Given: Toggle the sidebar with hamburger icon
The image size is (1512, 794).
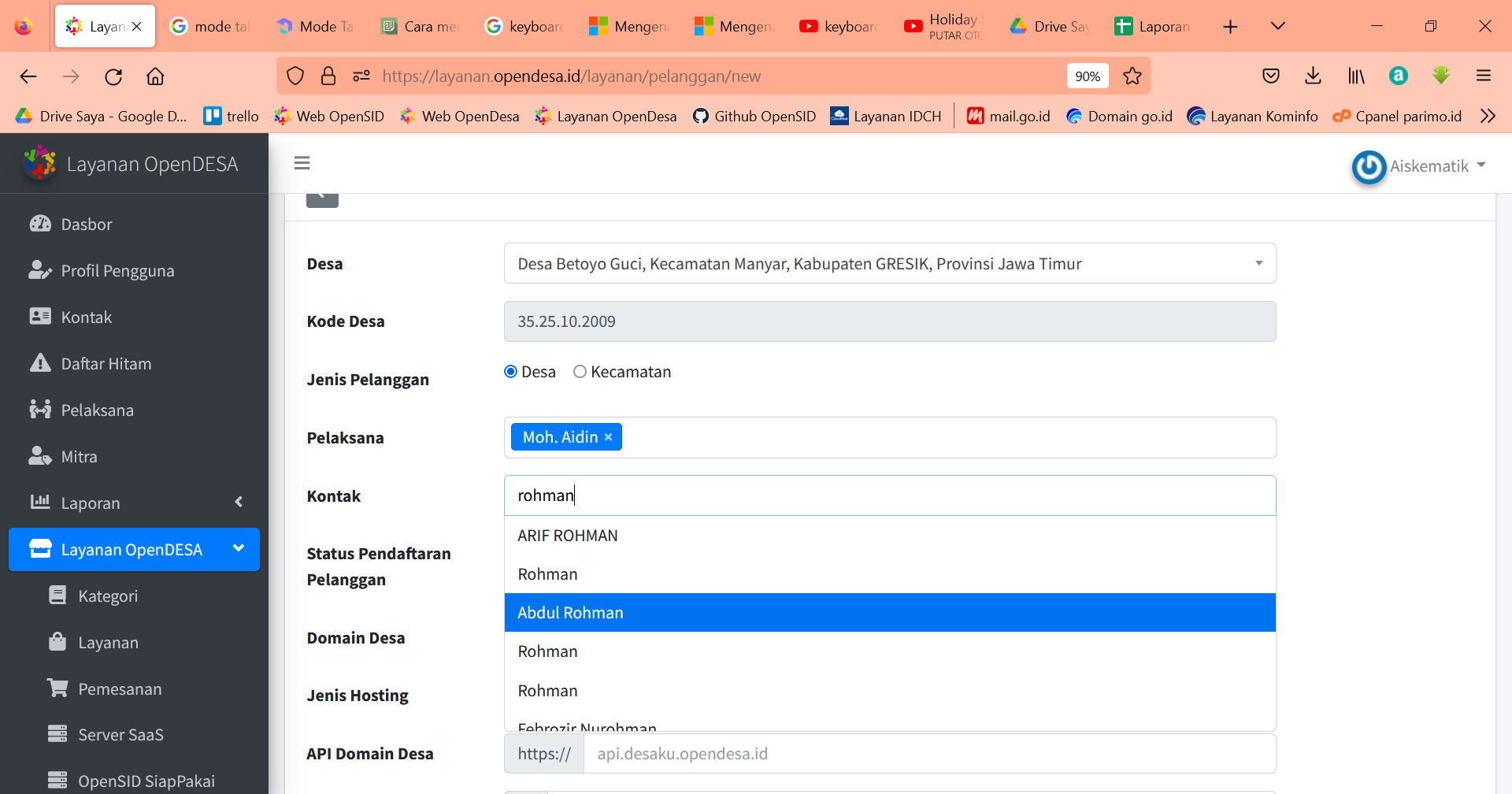Looking at the screenshot, I should tap(302, 162).
